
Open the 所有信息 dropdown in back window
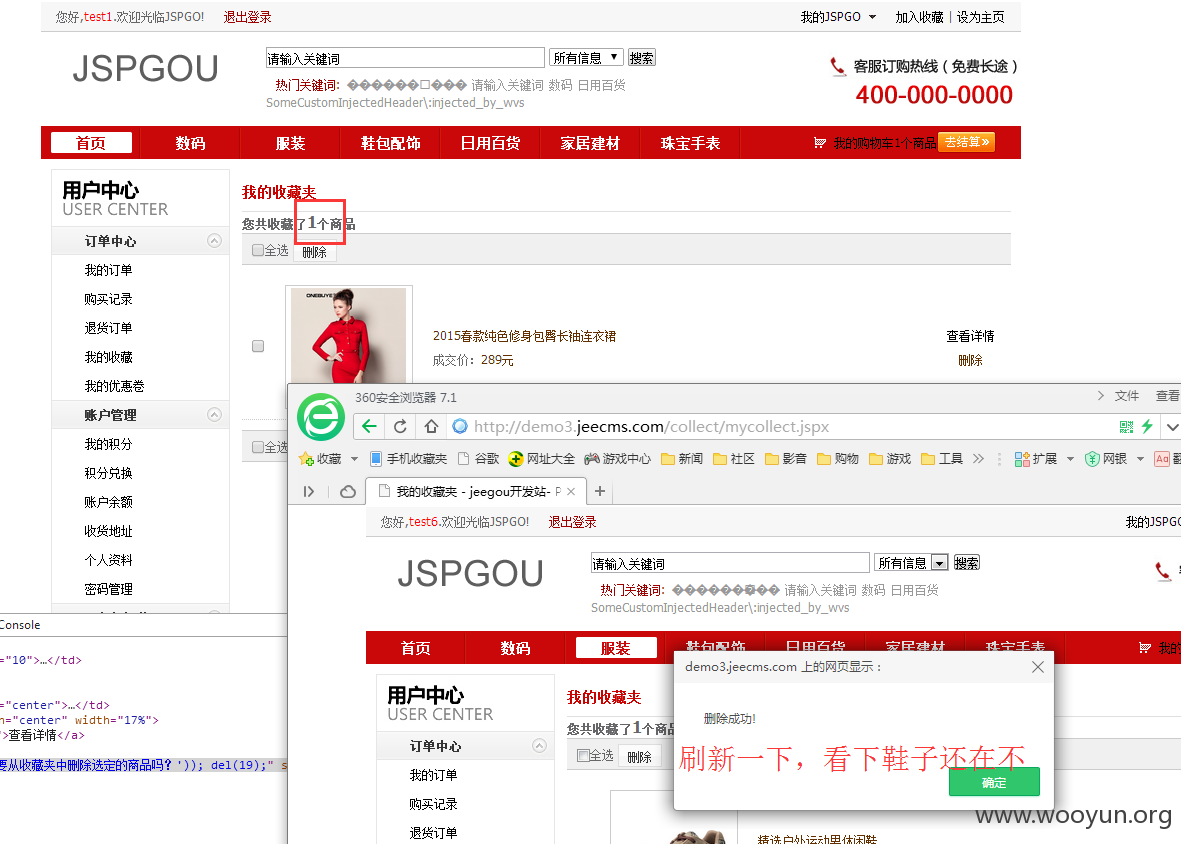(586, 57)
